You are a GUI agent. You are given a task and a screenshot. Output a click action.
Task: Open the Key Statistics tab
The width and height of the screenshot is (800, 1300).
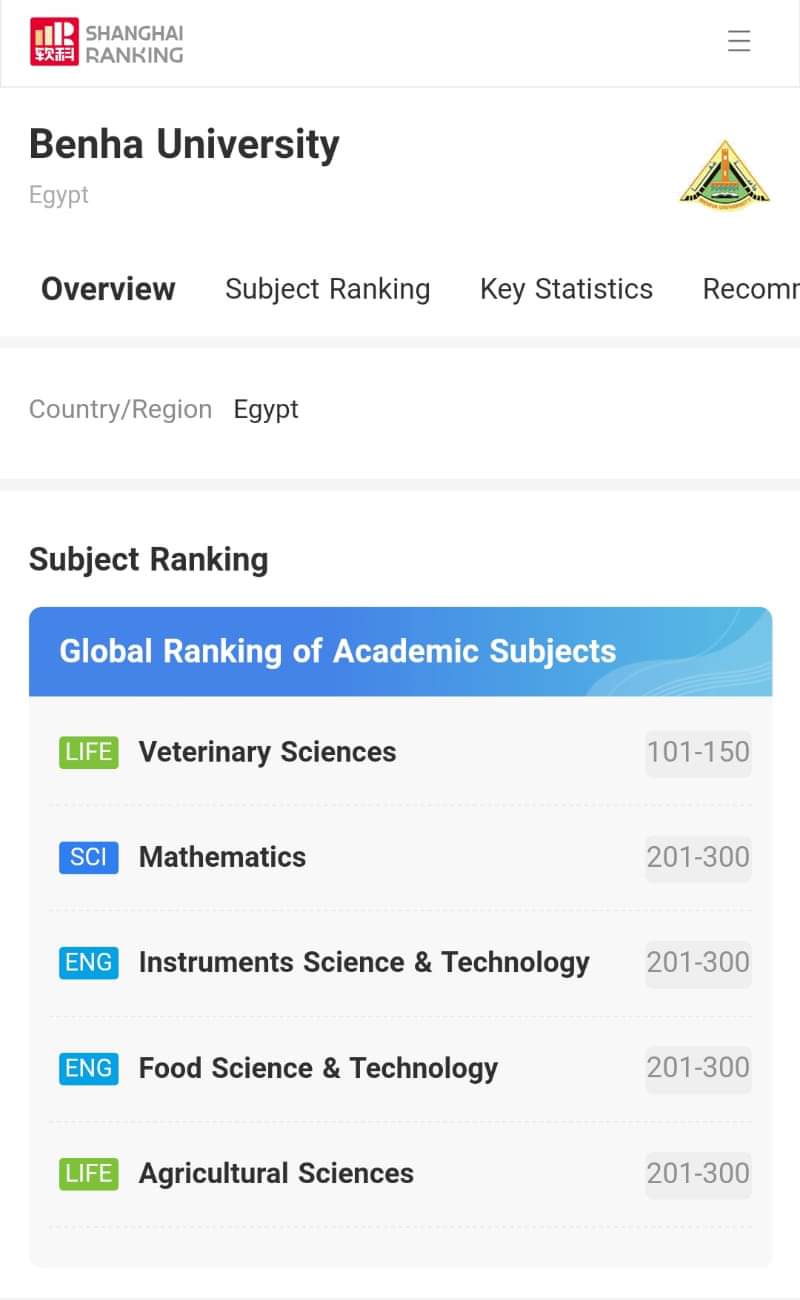pos(566,289)
